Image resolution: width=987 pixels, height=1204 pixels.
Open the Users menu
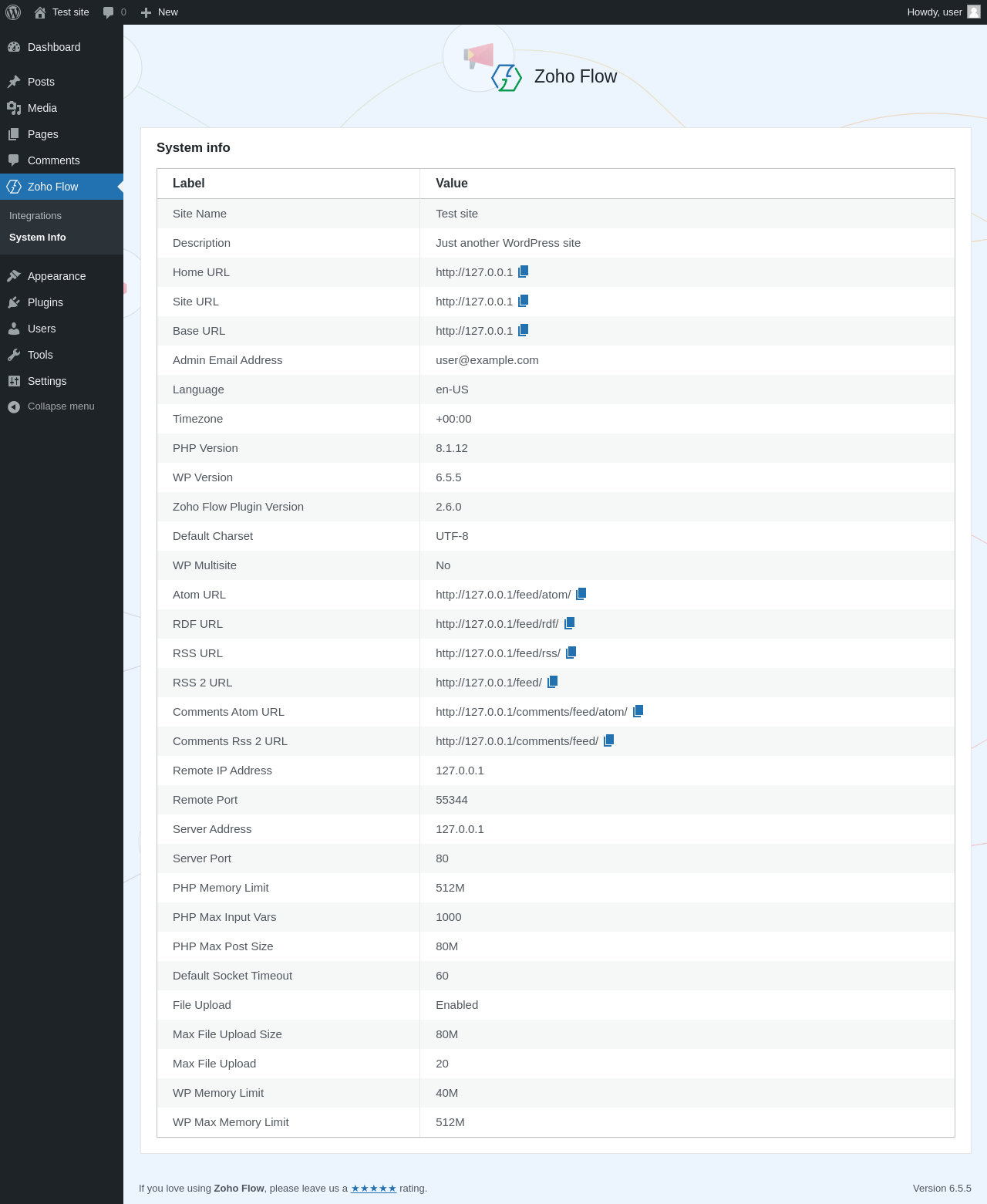[x=62, y=329]
